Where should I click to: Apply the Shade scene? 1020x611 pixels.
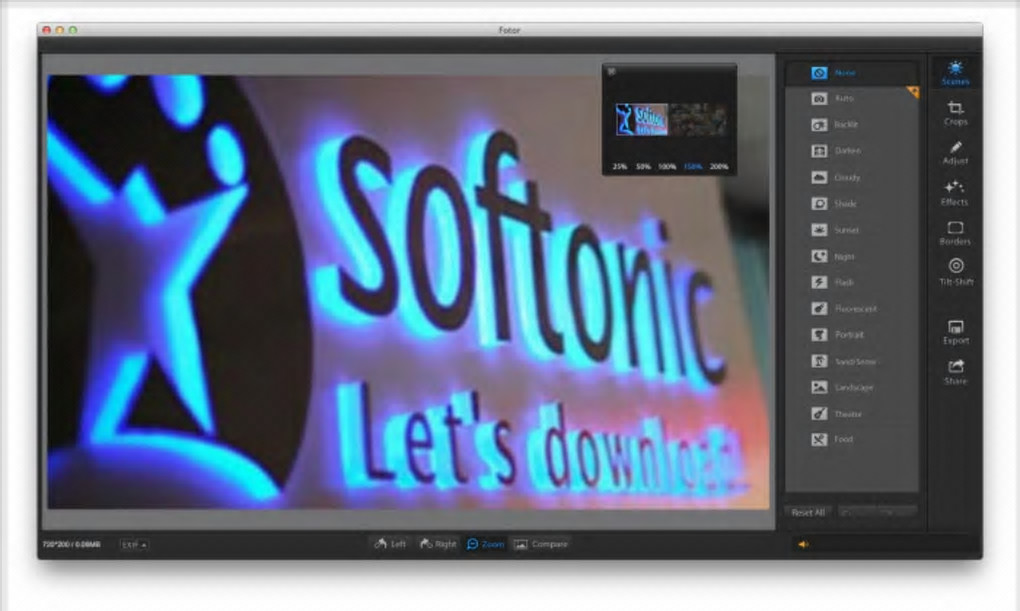coord(851,204)
